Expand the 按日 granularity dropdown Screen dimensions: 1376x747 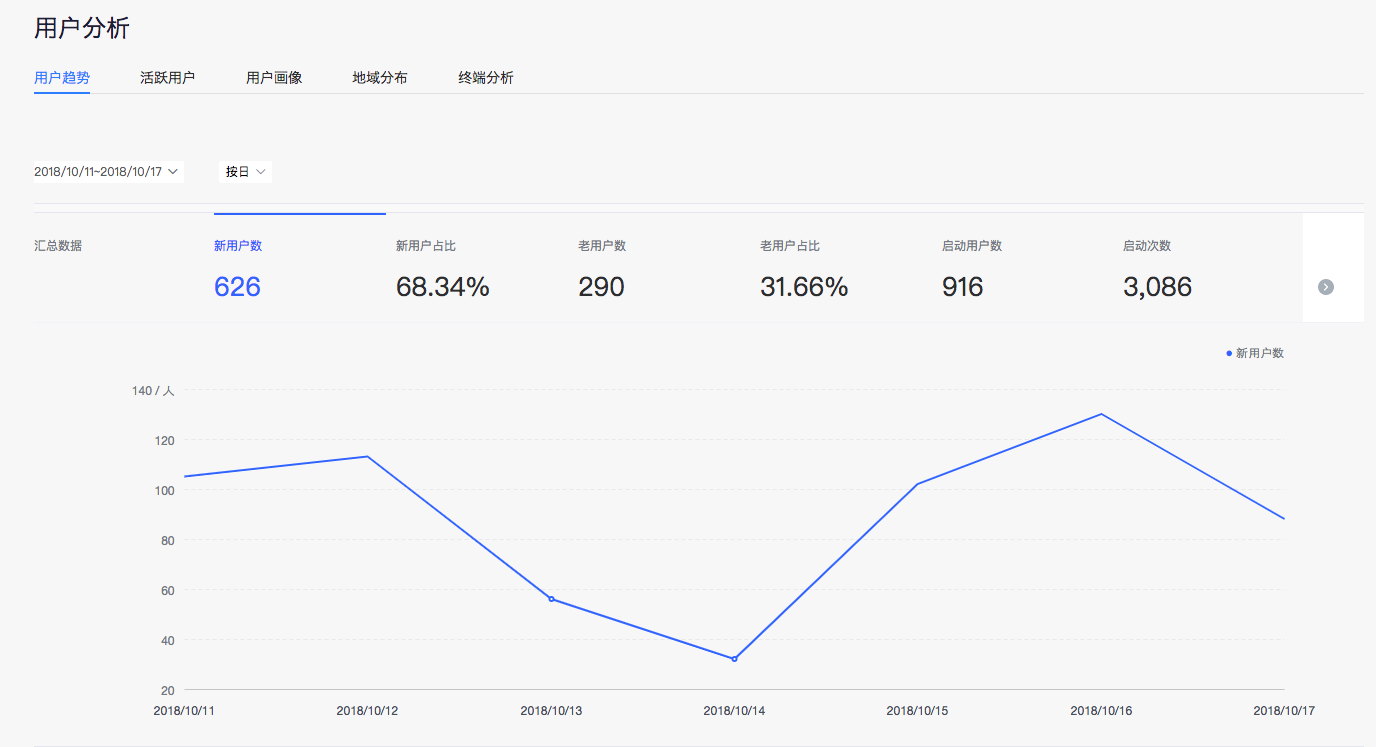(245, 172)
